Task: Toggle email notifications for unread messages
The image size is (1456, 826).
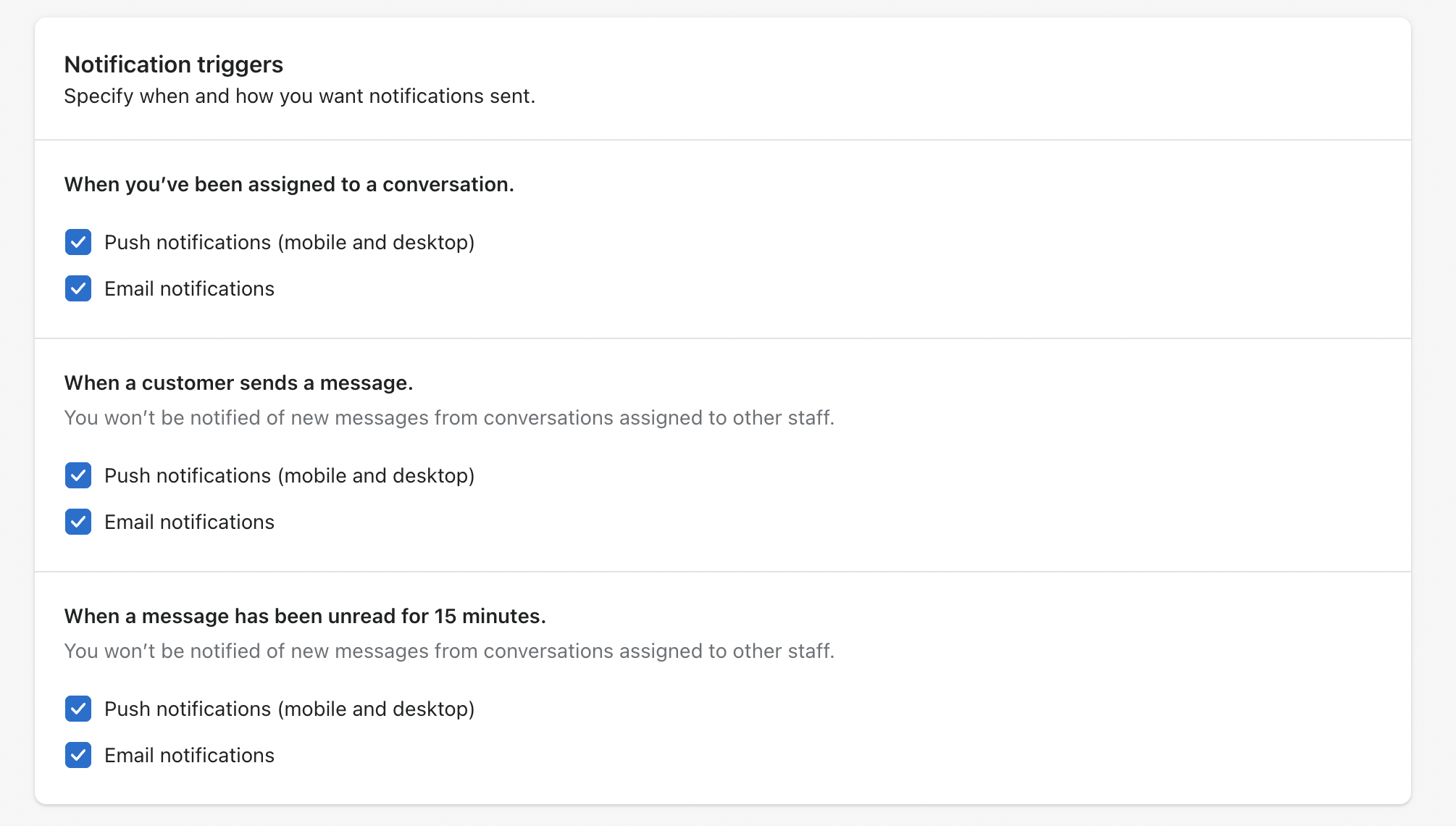Action: coord(78,754)
